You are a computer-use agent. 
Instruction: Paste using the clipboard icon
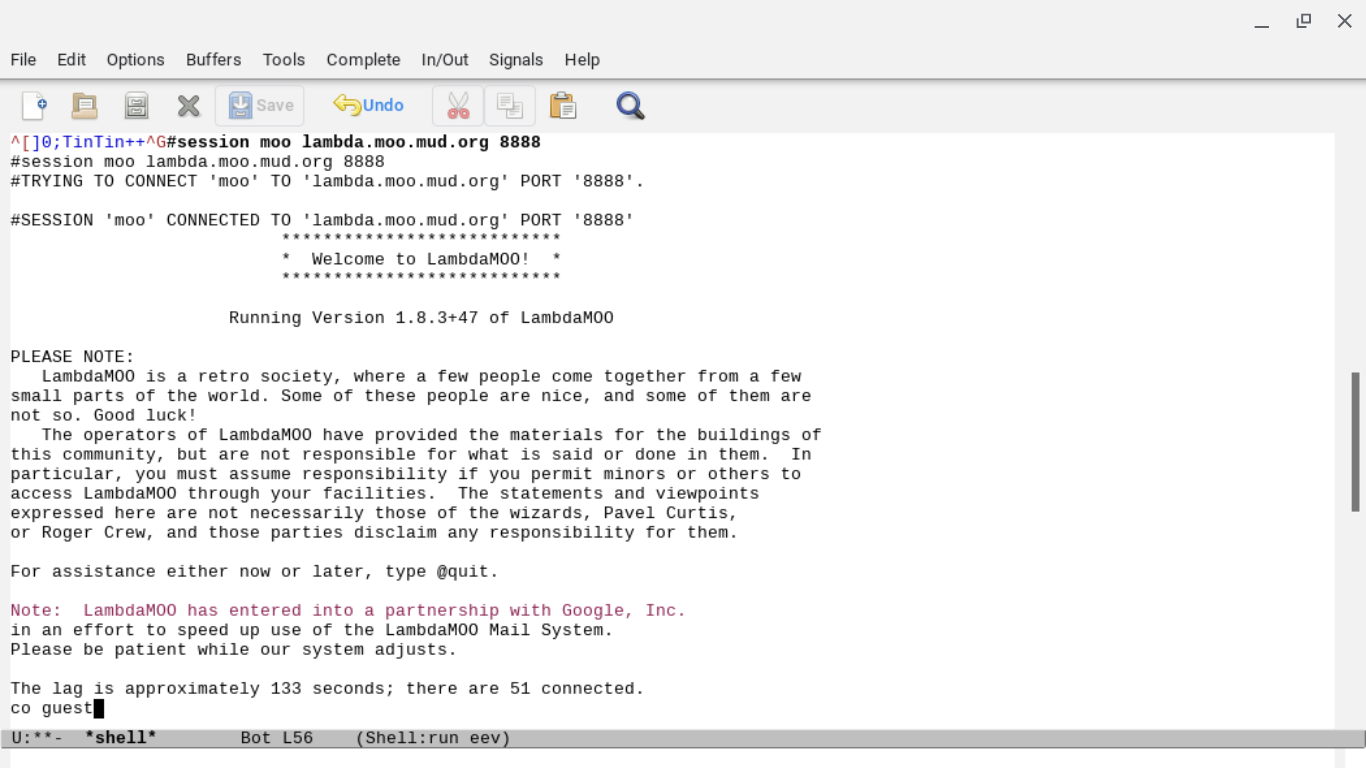563,105
